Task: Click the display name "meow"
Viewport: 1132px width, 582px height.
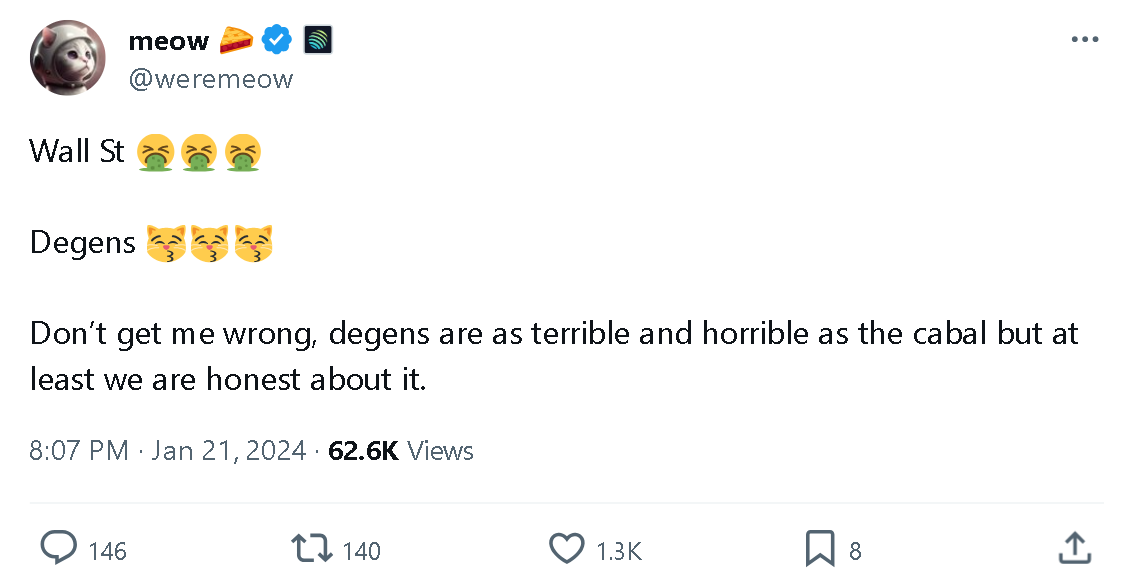Action: (x=168, y=41)
